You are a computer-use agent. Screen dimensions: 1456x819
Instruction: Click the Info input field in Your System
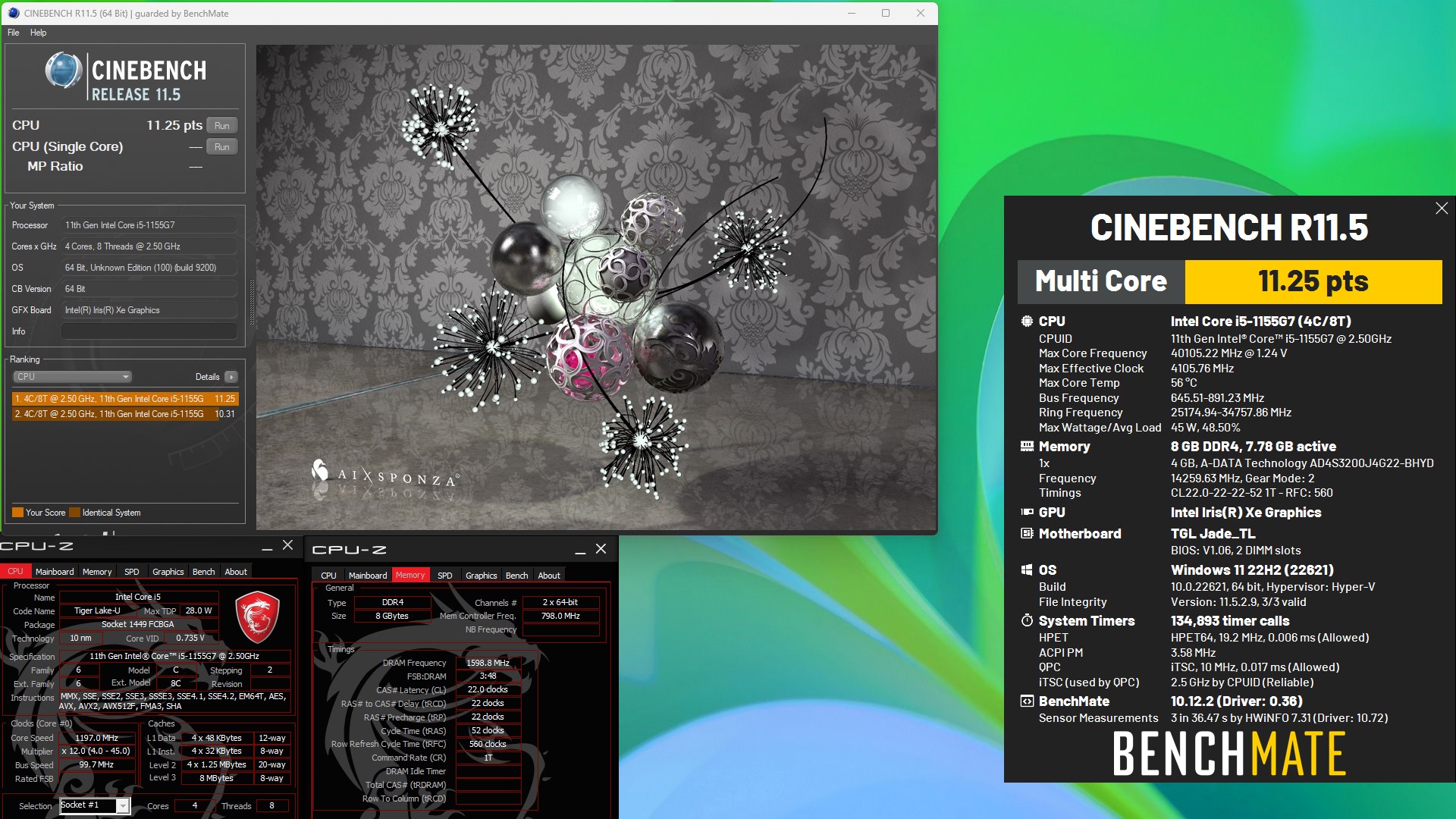pos(149,331)
